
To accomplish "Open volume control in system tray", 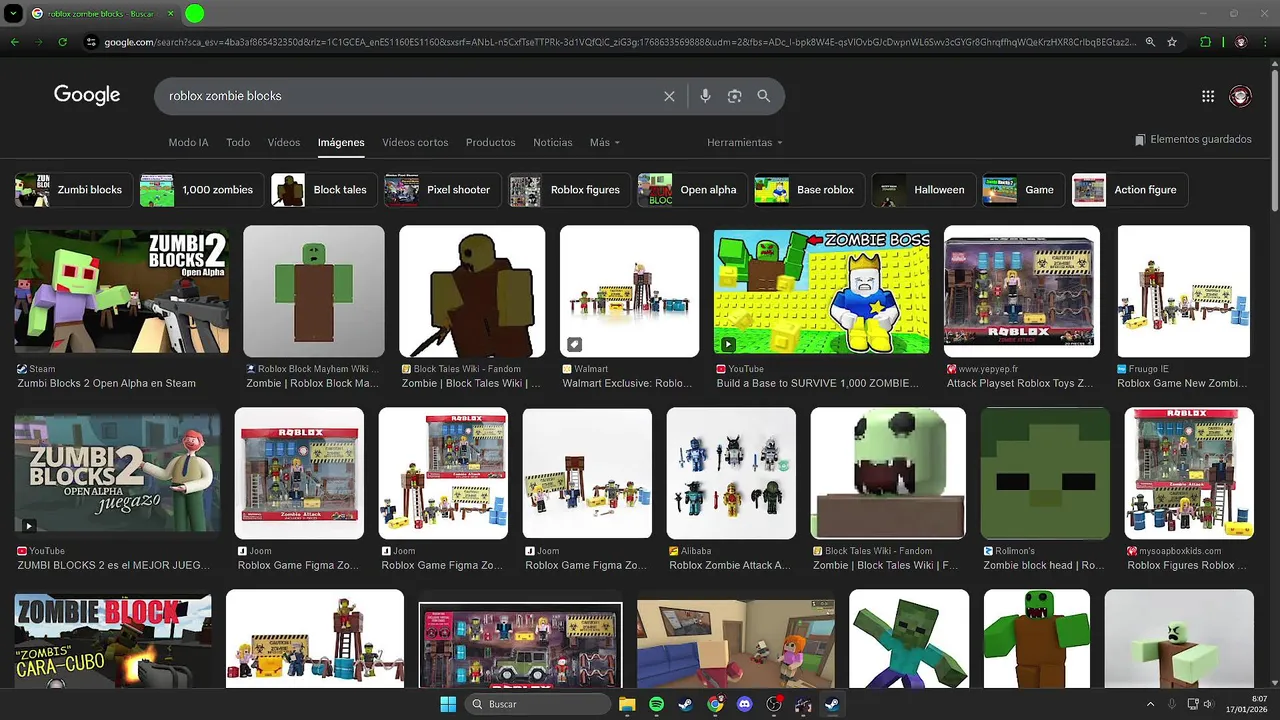I will coord(1208,704).
